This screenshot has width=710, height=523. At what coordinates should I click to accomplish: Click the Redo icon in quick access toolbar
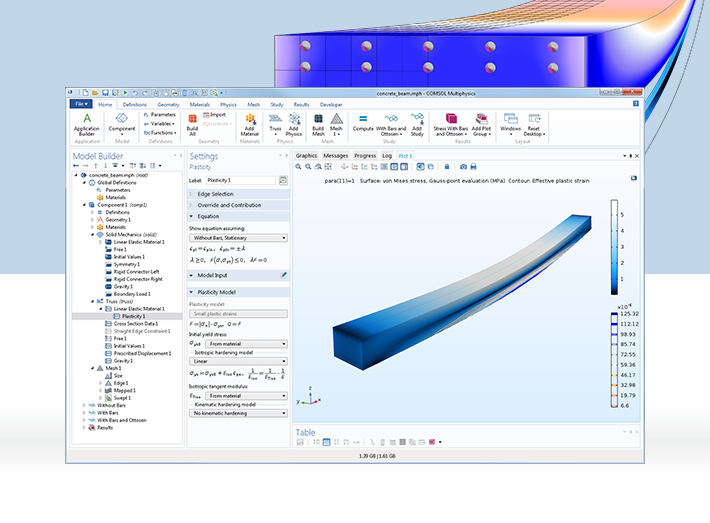[144, 93]
